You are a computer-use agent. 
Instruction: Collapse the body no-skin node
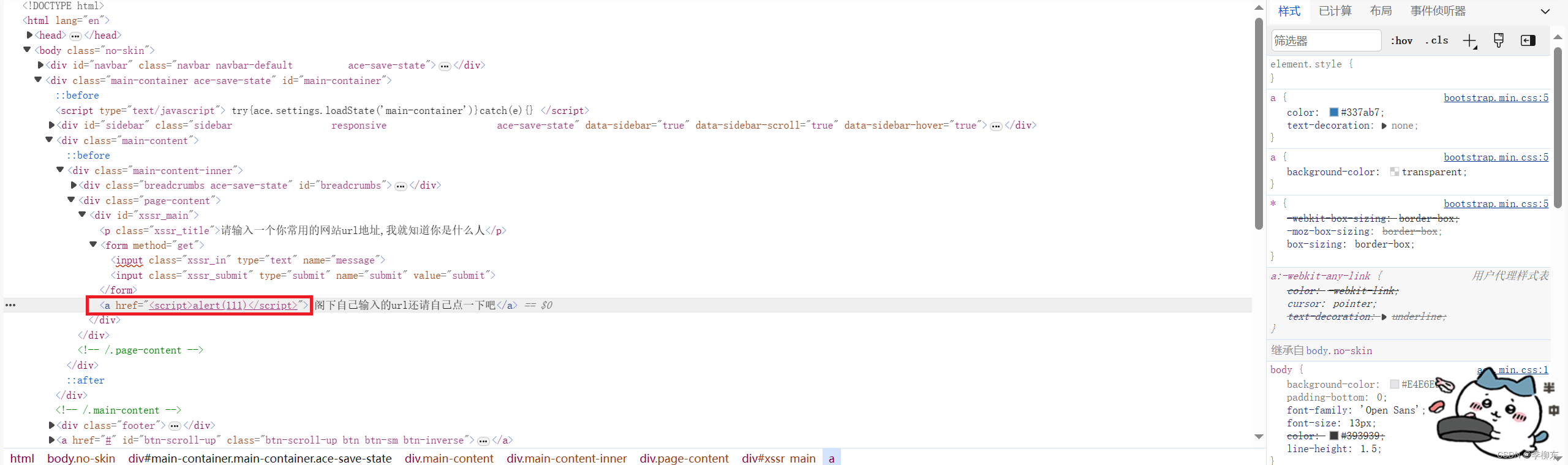27,50
